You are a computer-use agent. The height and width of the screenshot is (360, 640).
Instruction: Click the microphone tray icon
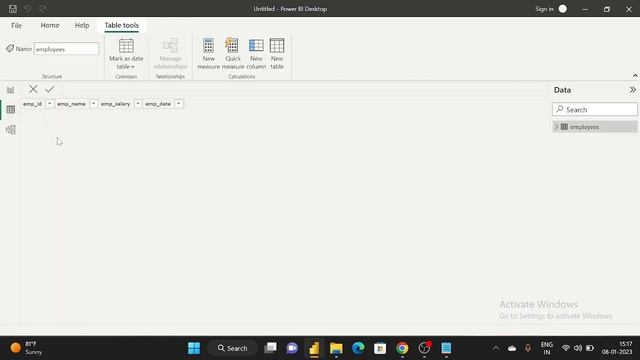tap(528, 348)
